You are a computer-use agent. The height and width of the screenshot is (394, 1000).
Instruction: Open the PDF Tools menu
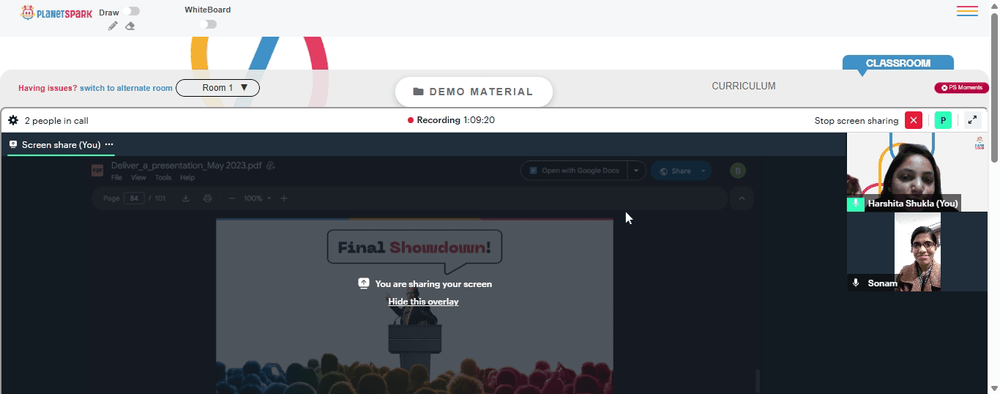click(163, 178)
